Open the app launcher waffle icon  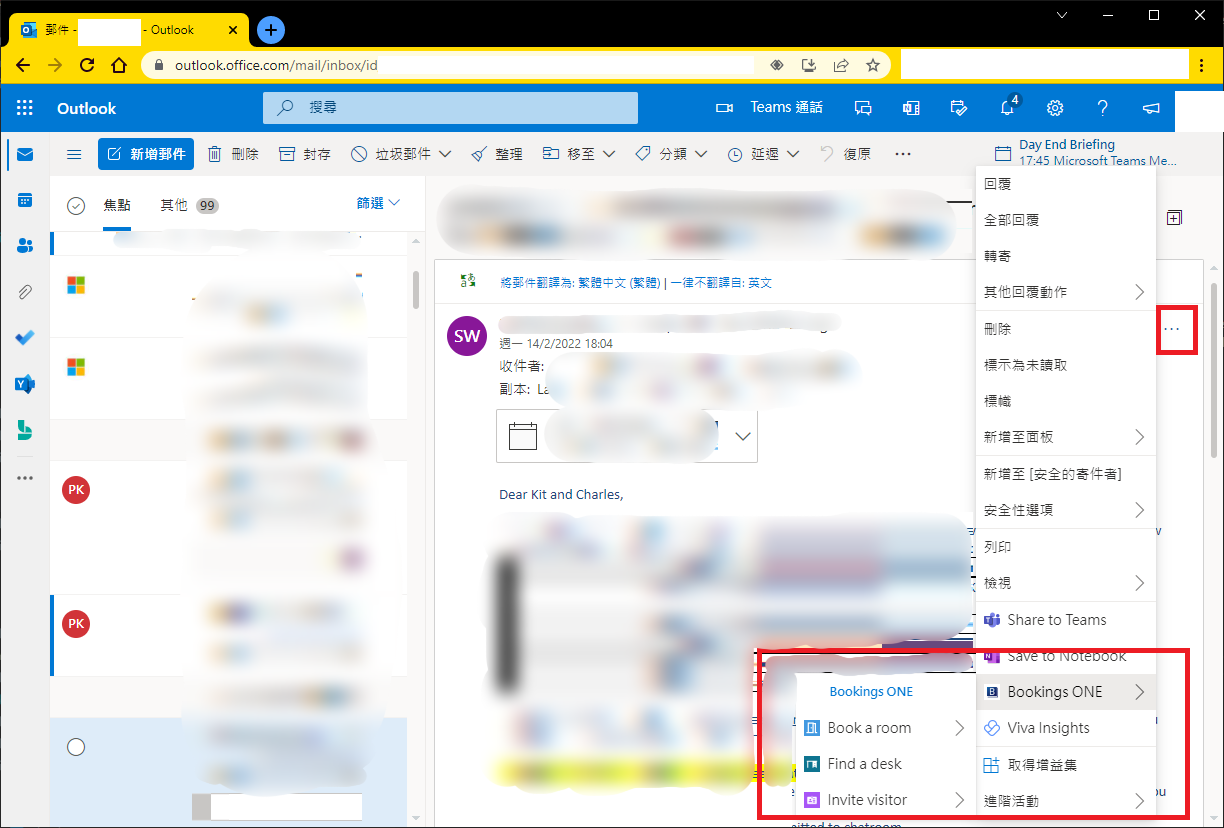click(25, 108)
